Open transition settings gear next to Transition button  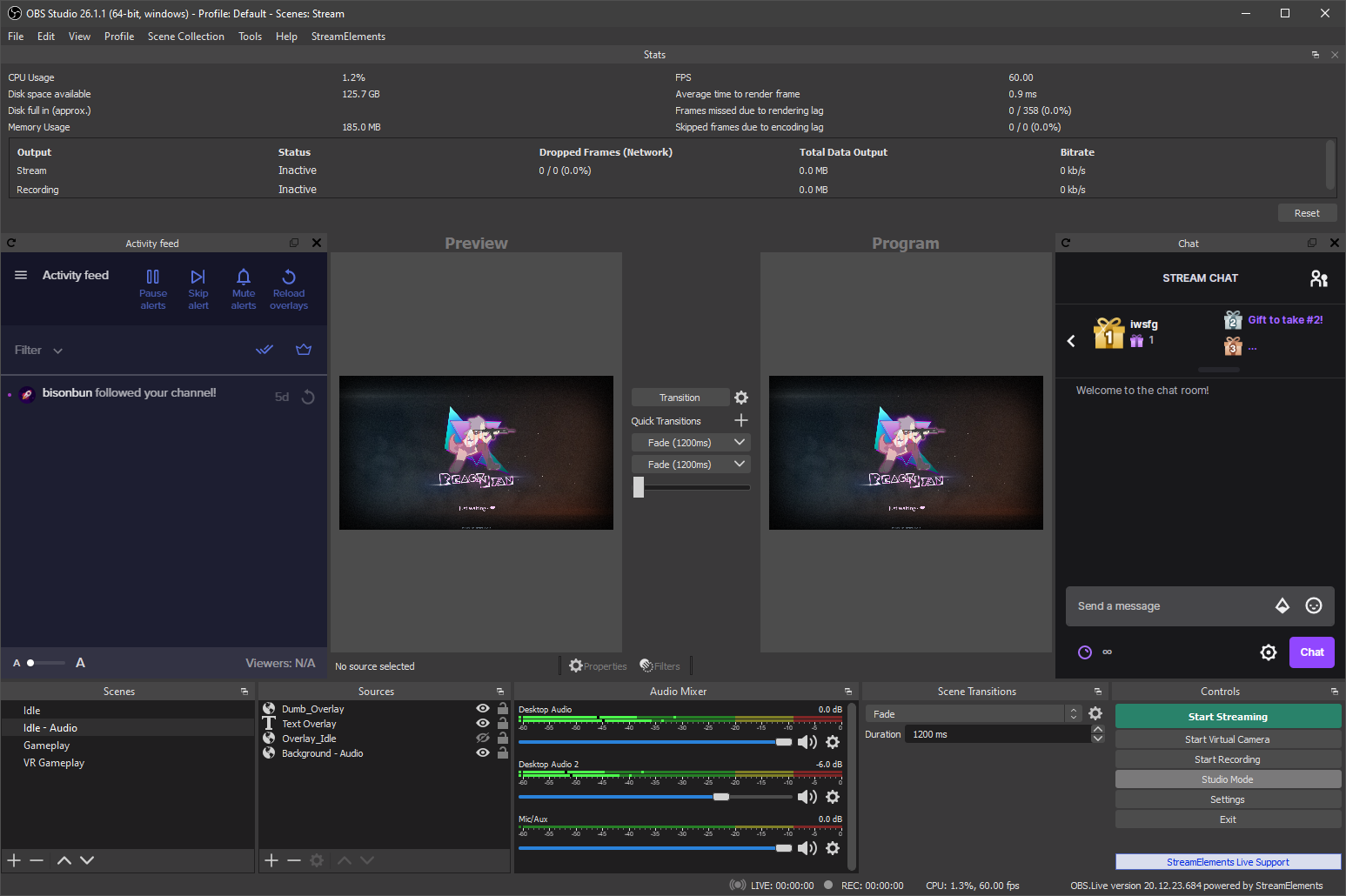tap(741, 398)
